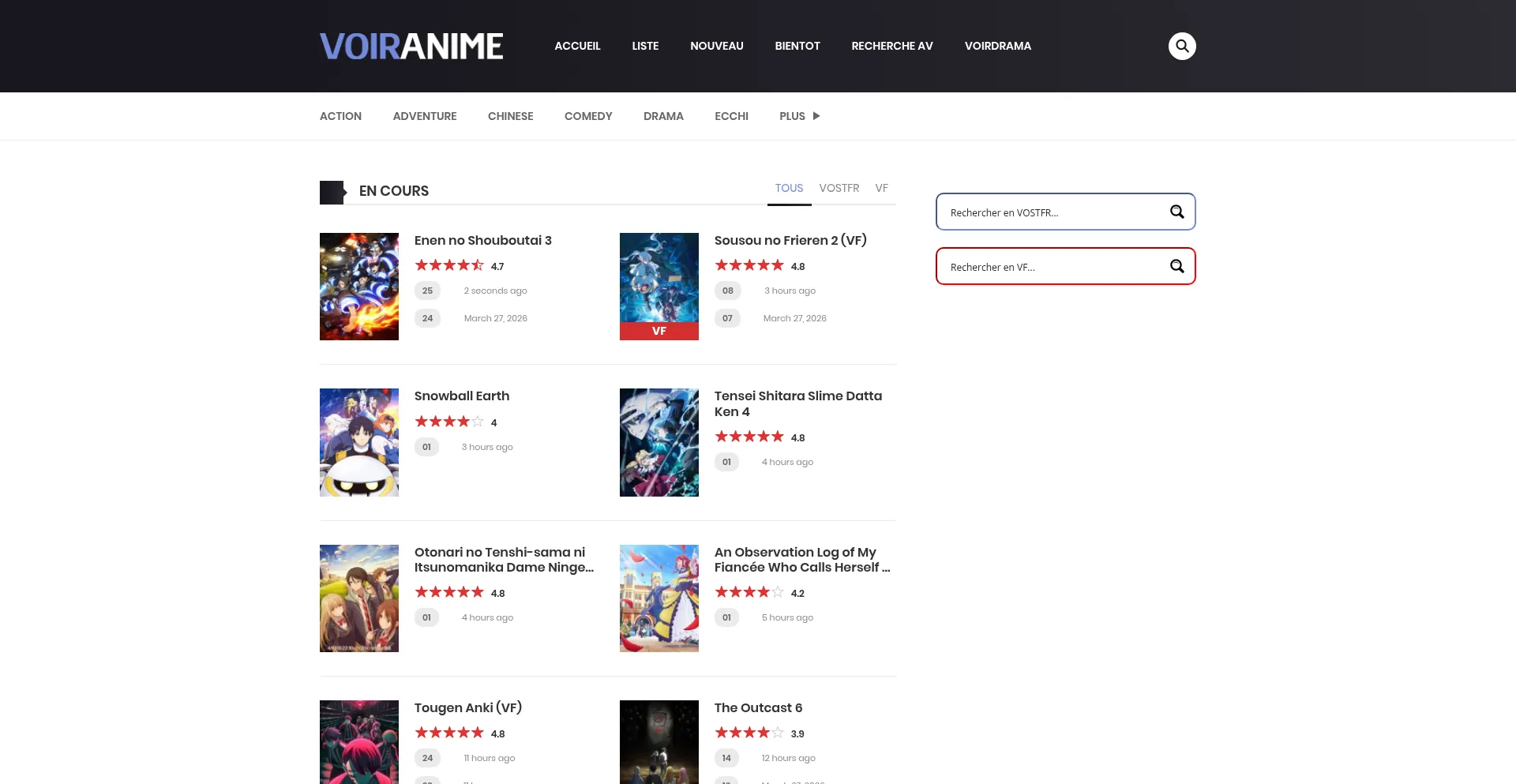This screenshot has width=1516, height=784.
Task: Open the Enen no Shouboutai 3 title
Action: pos(483,240)
